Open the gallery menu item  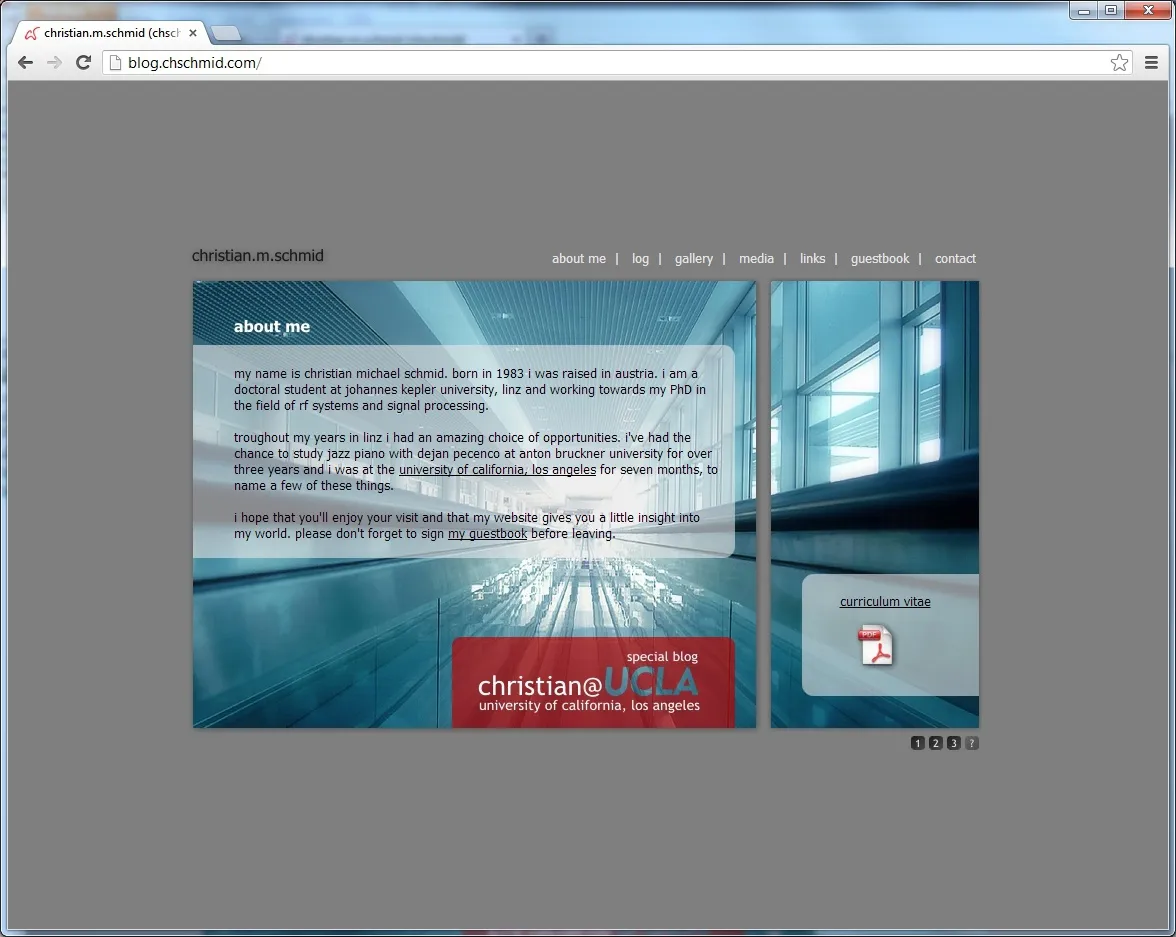point(694,259)
